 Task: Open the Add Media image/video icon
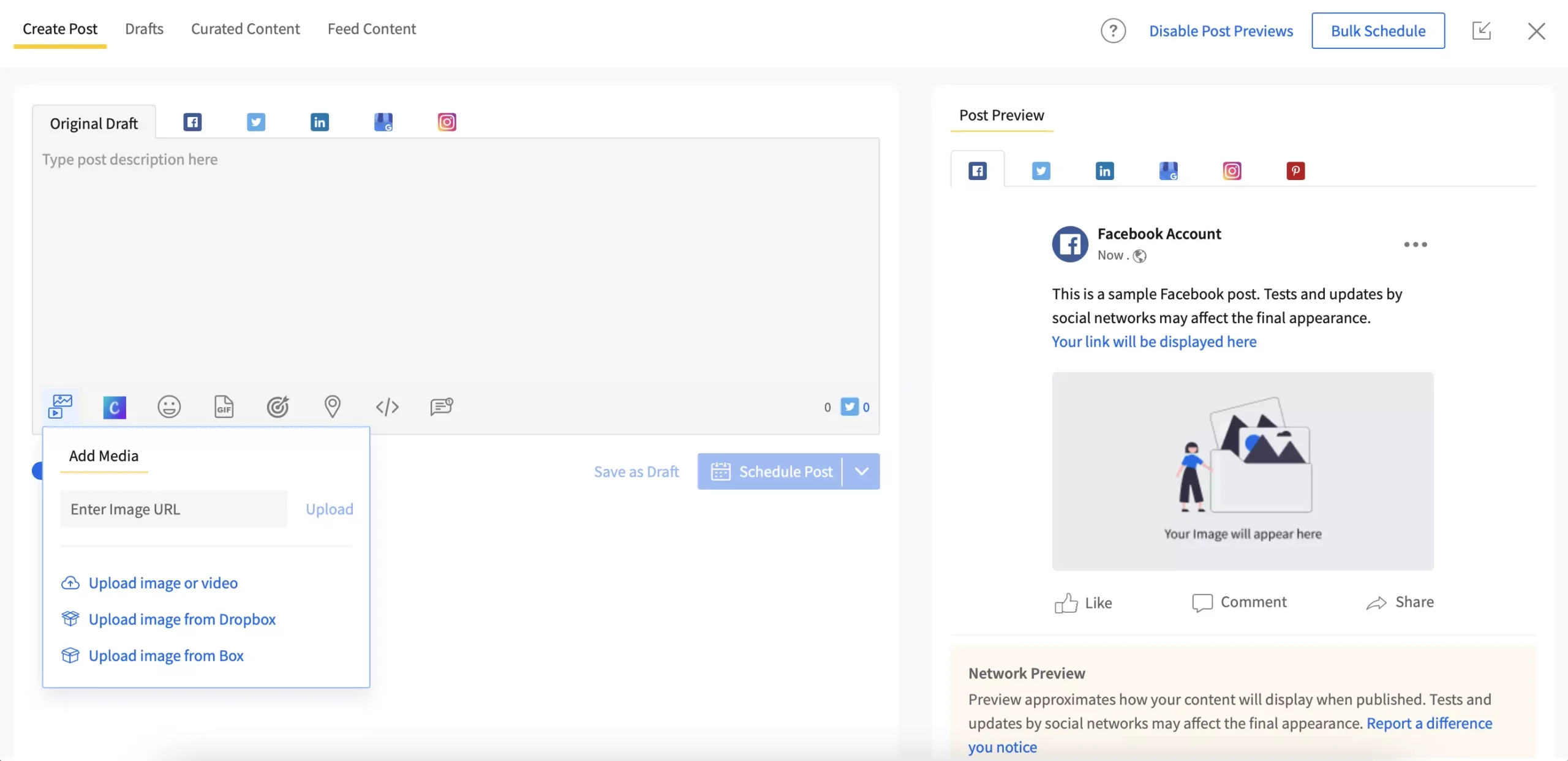point(59,407)
